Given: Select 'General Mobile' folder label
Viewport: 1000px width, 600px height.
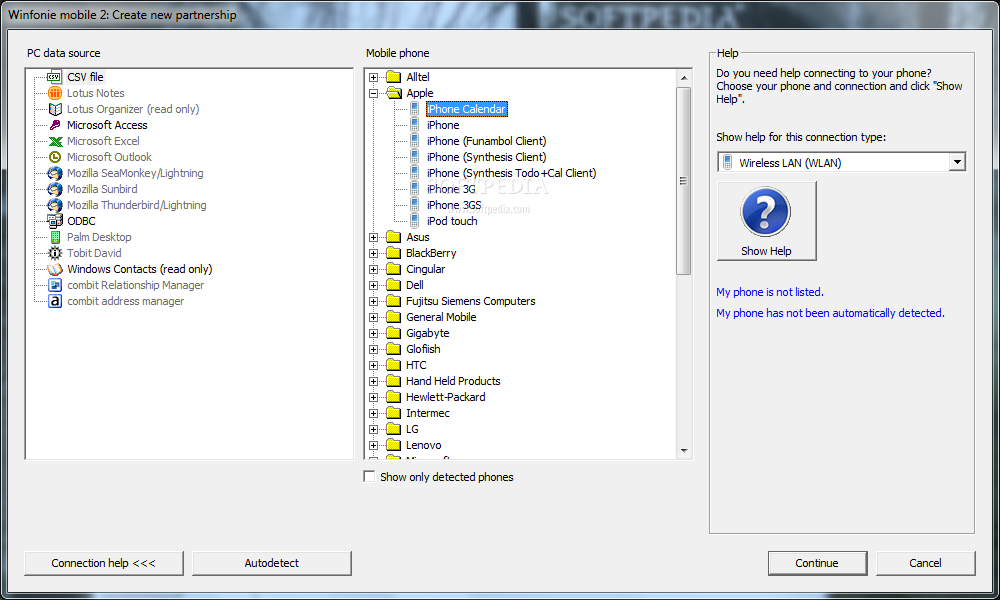Looking at the screenshot, I should 441,317.
